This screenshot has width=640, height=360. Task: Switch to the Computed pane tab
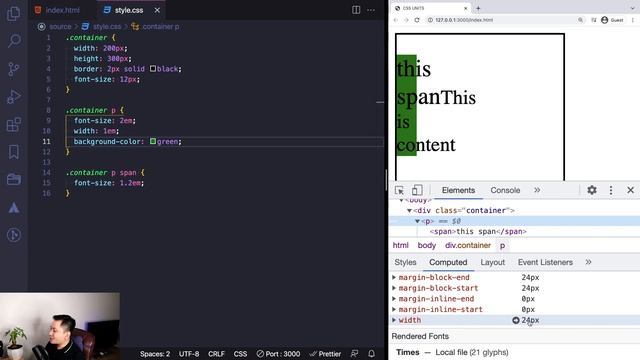point(448,262)
